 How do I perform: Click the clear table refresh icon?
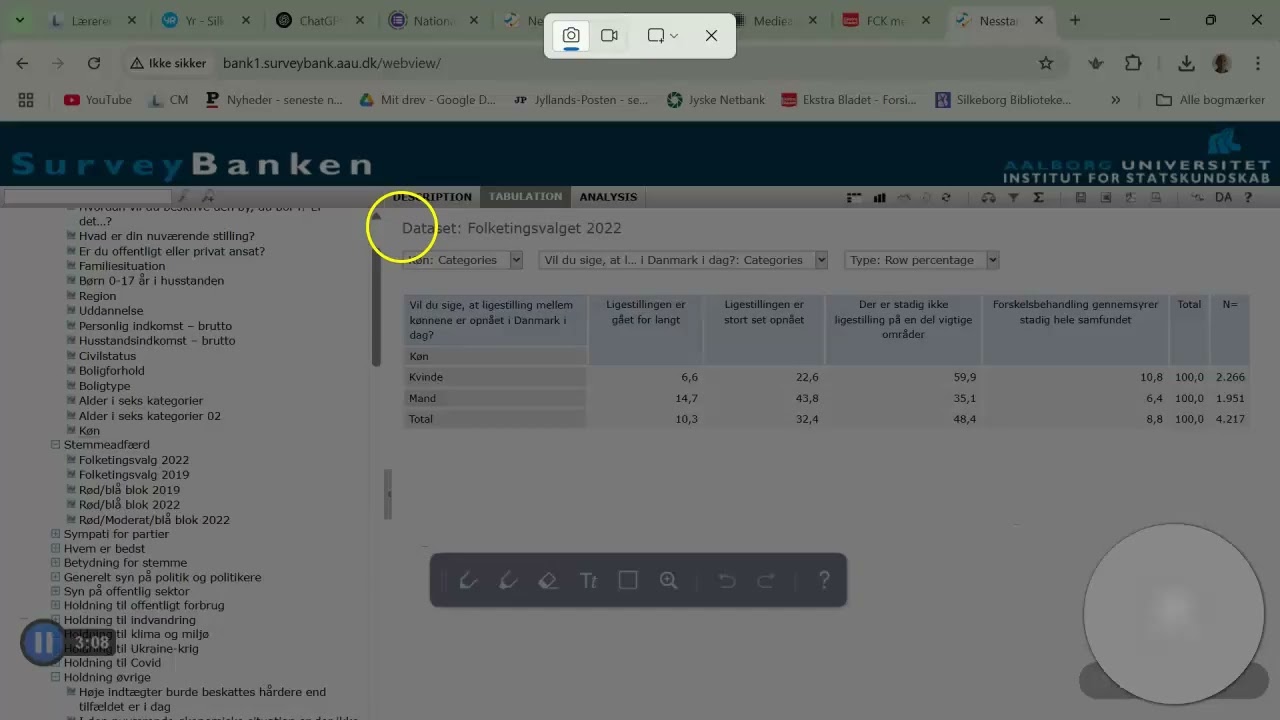pyautogui.click(x=946, y=198)
